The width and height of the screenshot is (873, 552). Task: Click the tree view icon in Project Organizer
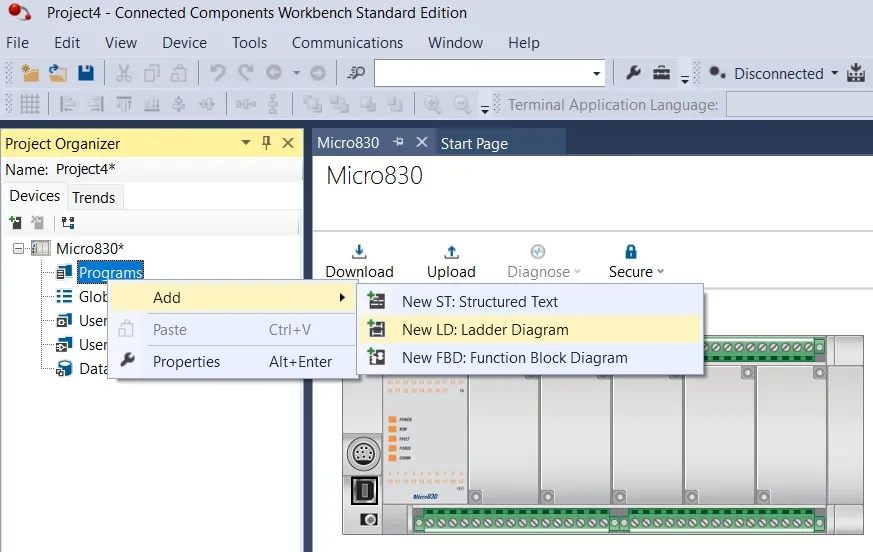click(x=68, y=223)
